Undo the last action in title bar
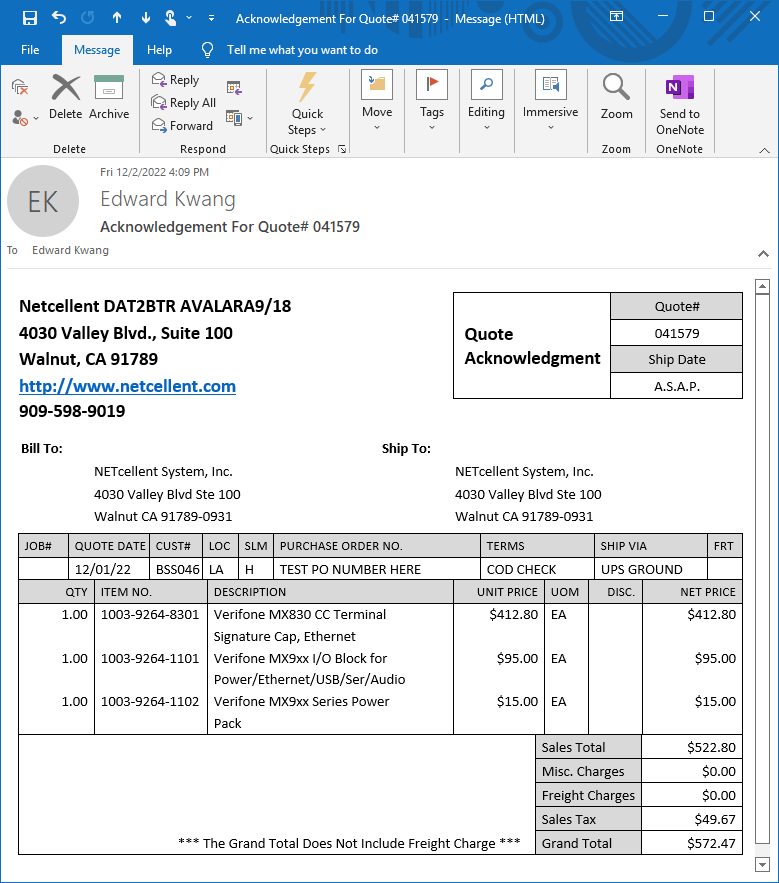The width and height of the screenshot is (779, 883). pyautogui.click(x=59, y=18)
